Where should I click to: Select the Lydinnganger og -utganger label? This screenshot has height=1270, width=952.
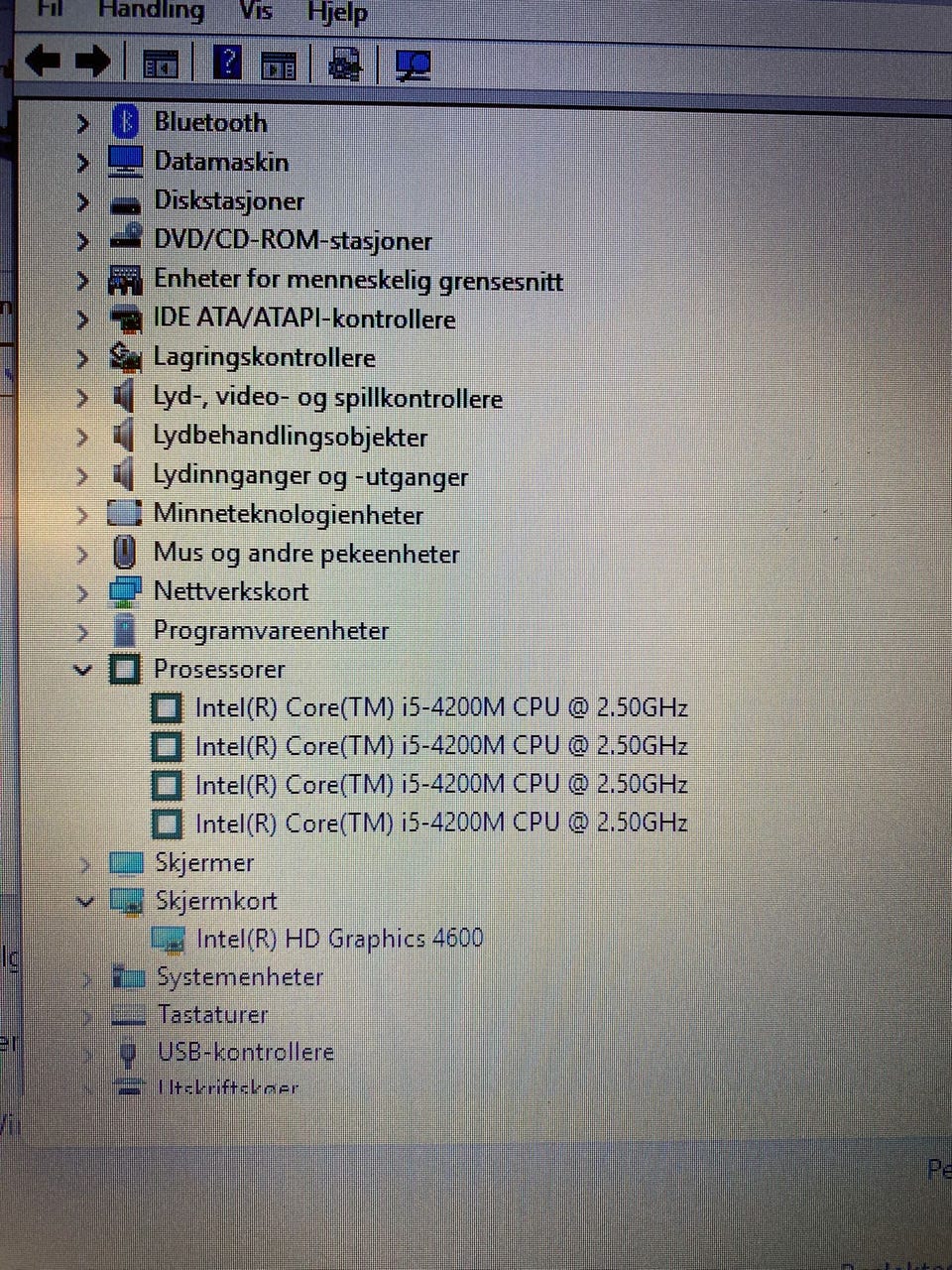click(x=310, y=476)
